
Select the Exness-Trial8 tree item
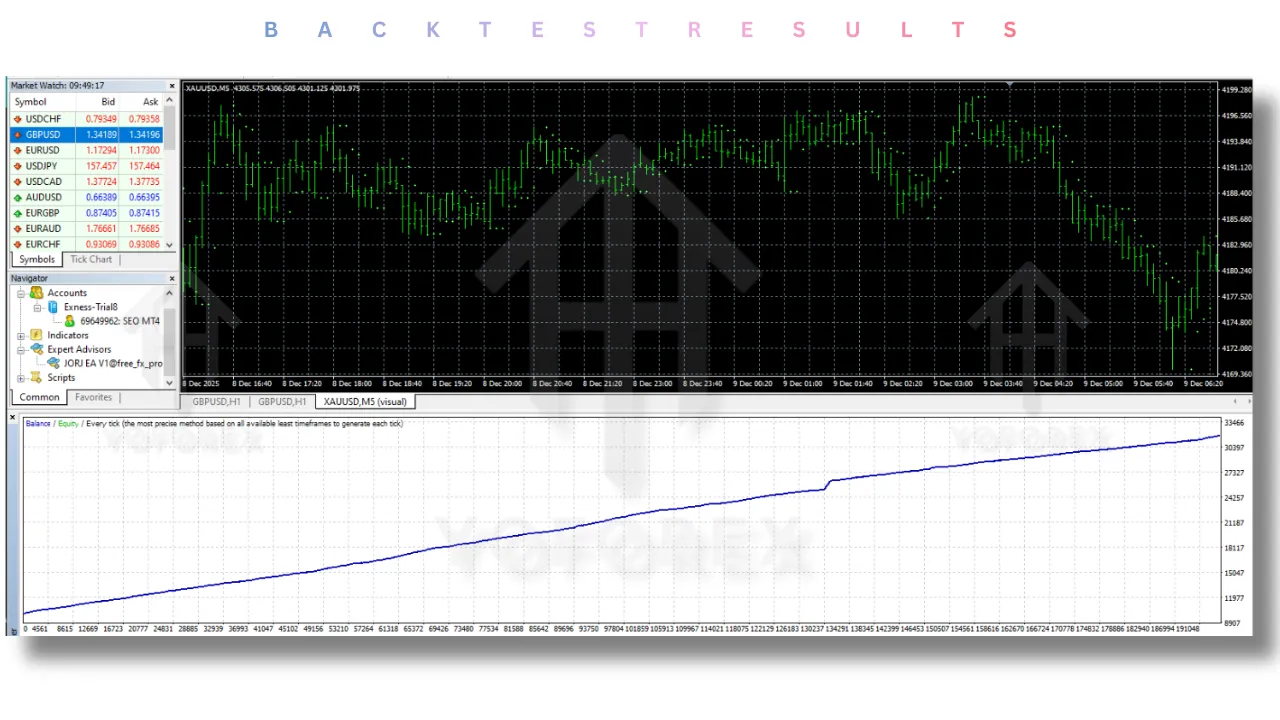pyautogui.click(x=91, y=307)
